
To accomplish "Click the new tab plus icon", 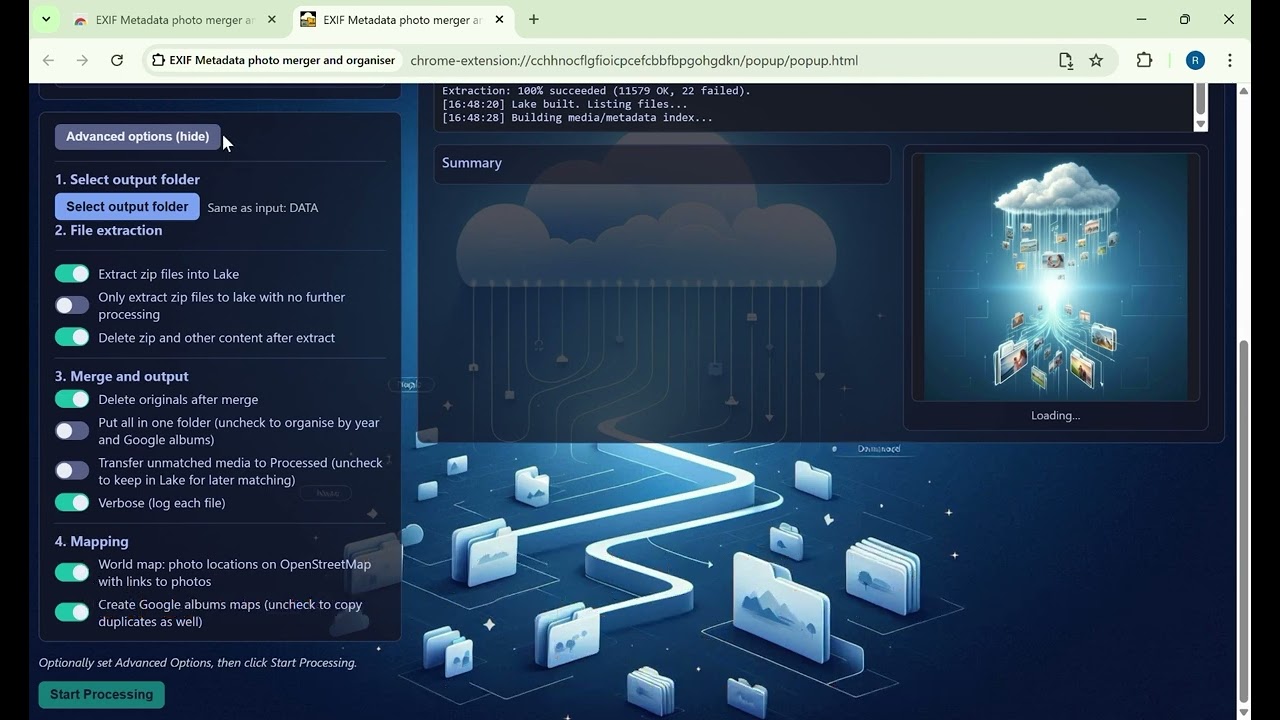I will pyautogui.click(x=534, y=19).
